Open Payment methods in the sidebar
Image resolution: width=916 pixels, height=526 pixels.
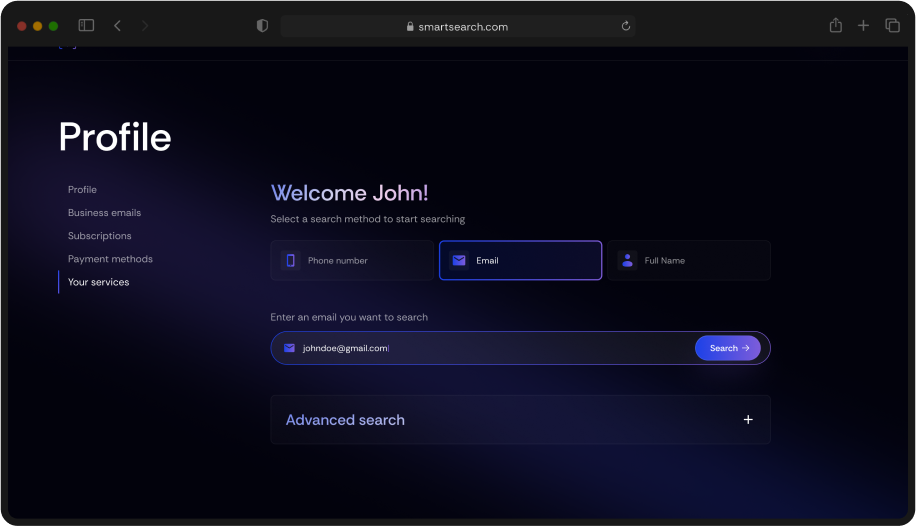click(110, 259)
